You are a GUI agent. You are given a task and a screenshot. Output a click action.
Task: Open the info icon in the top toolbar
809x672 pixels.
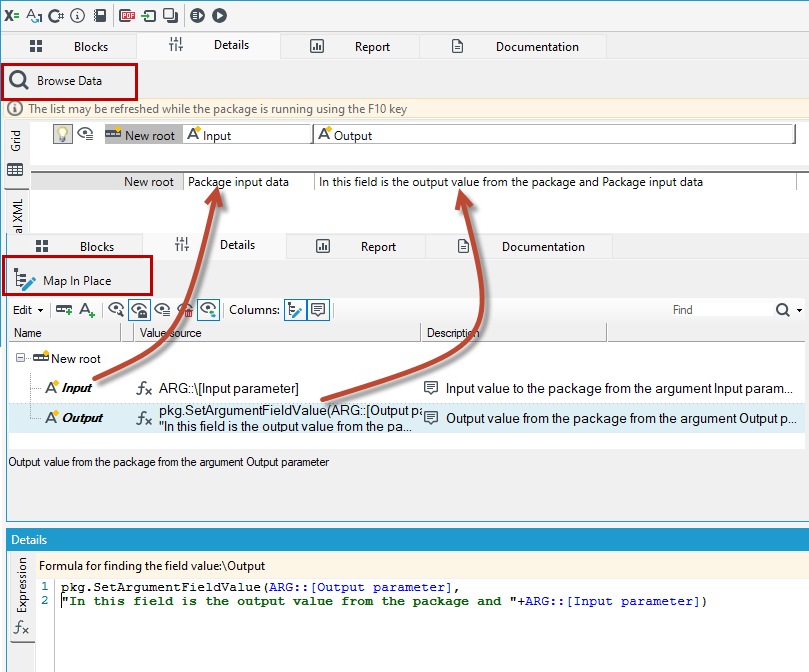pyautogui.click(x=77, y=15)
